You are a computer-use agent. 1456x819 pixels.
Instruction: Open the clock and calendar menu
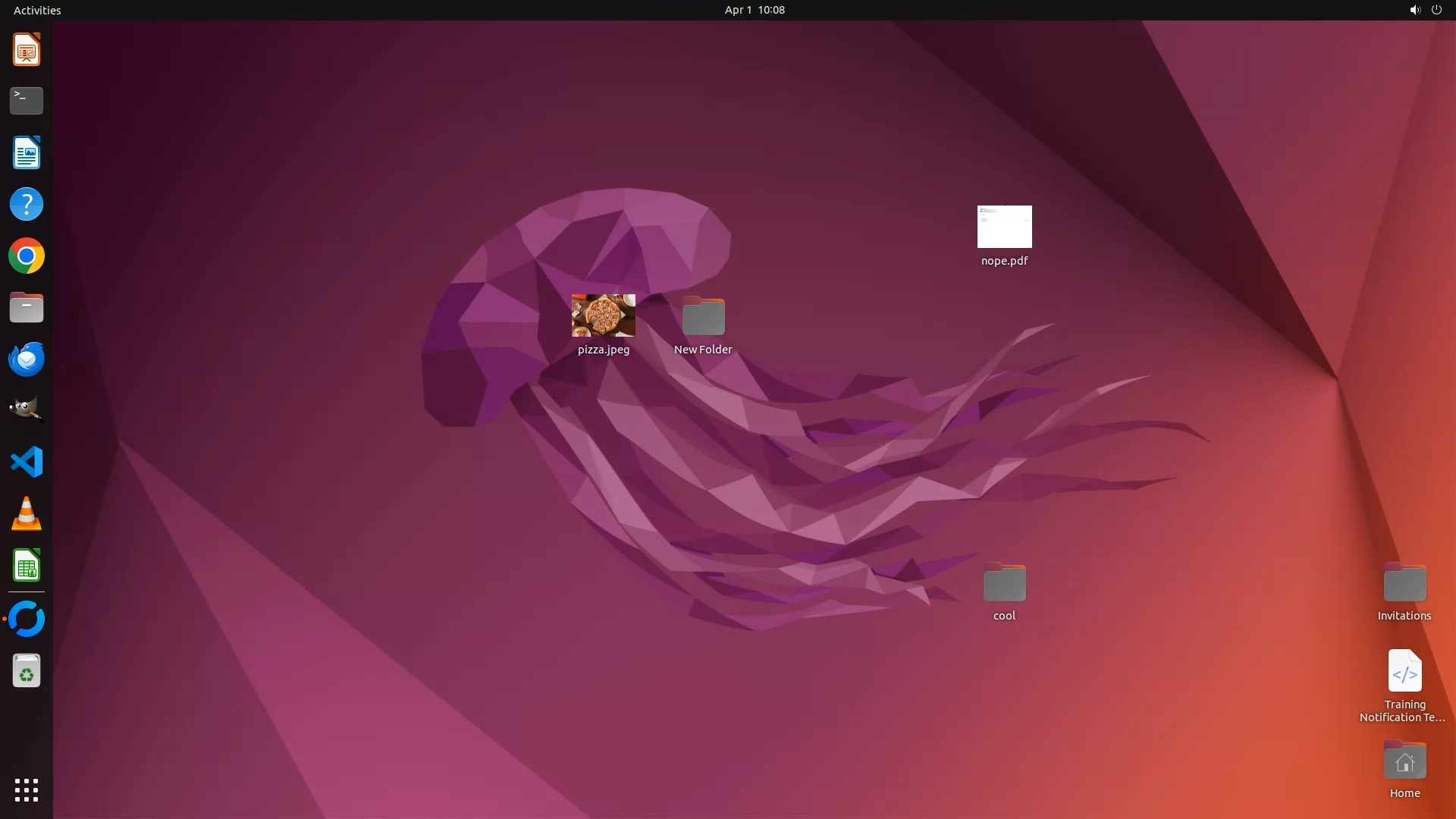tap(754, 10)
